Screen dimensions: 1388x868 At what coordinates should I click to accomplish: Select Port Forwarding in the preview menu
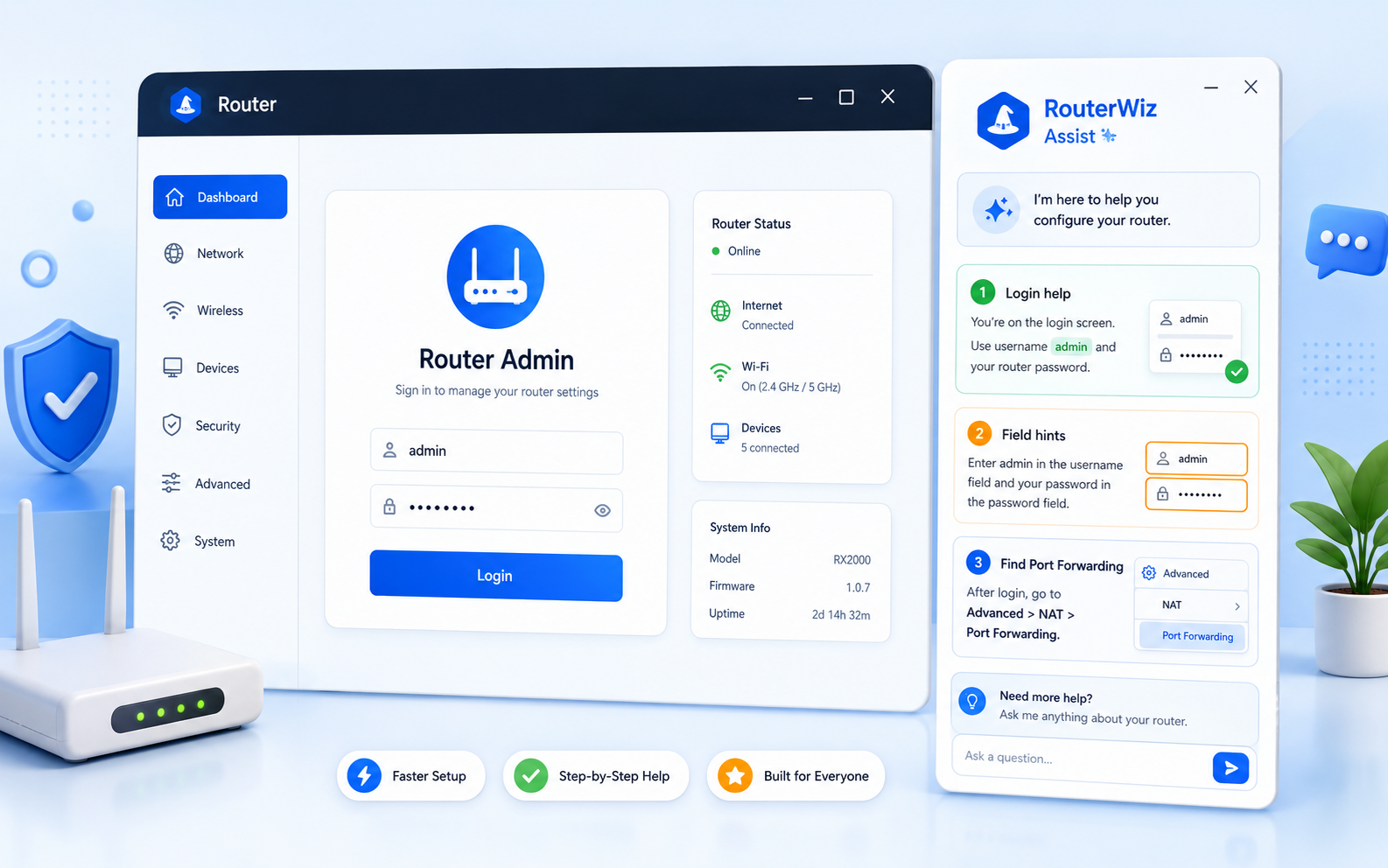click(1192, 636)
